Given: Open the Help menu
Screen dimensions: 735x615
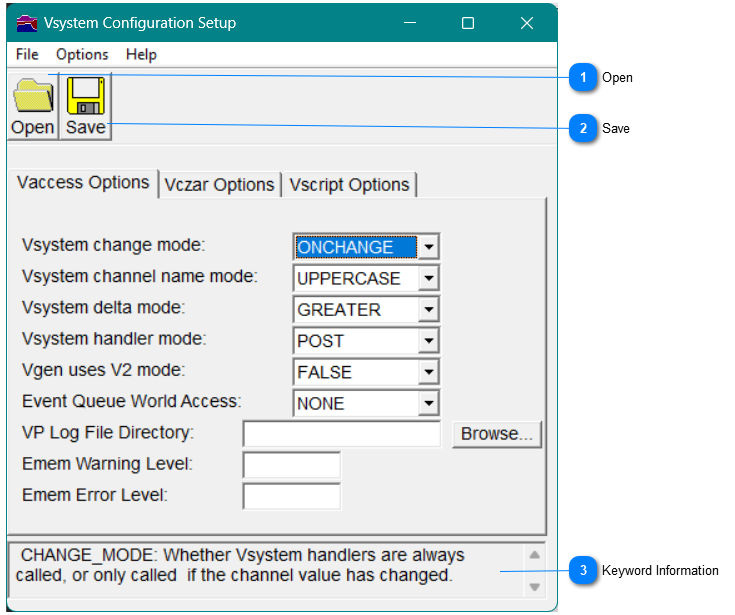Looking at the screenshot, I should [x=141, y=55].
